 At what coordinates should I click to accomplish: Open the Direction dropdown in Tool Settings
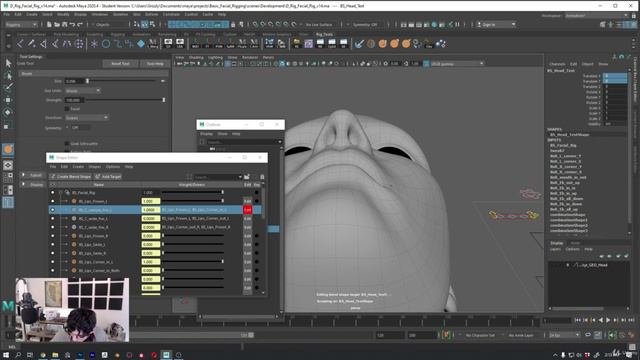87,118
